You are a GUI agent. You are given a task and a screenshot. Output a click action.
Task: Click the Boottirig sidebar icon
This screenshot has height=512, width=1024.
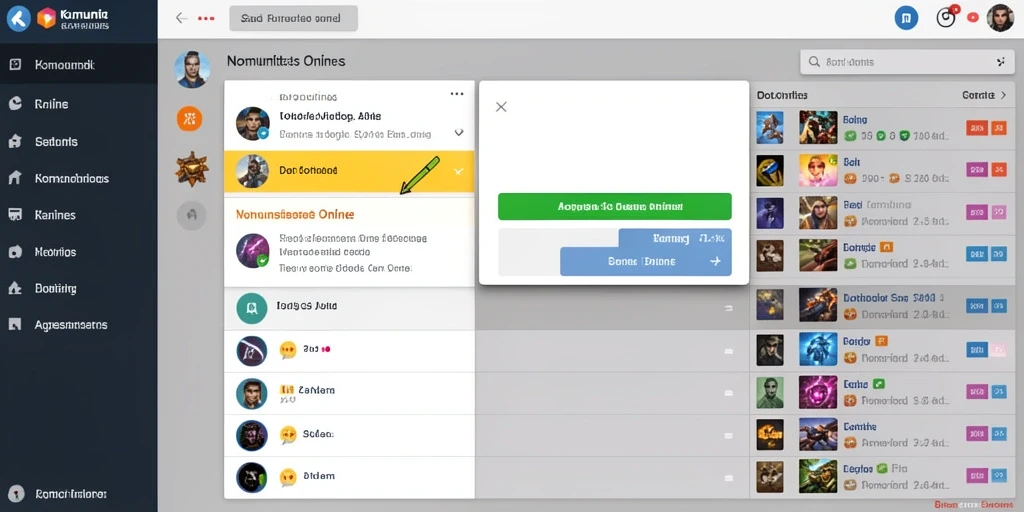tap(15, 288)
